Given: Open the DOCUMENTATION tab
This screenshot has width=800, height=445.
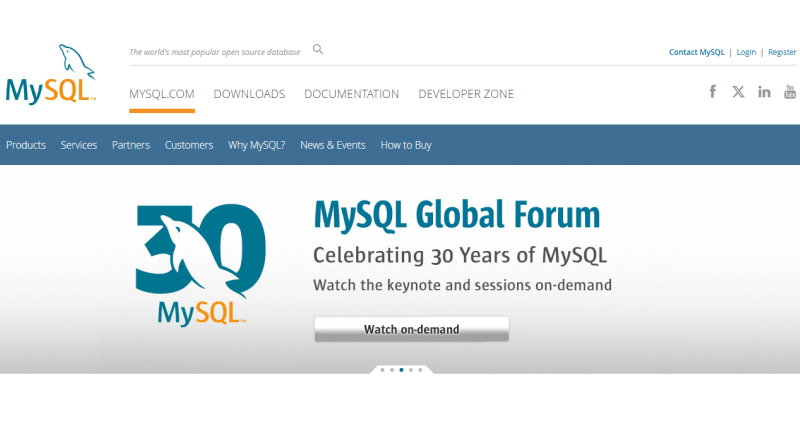Looking at the screenshot, I should click(x=352, y=94).
